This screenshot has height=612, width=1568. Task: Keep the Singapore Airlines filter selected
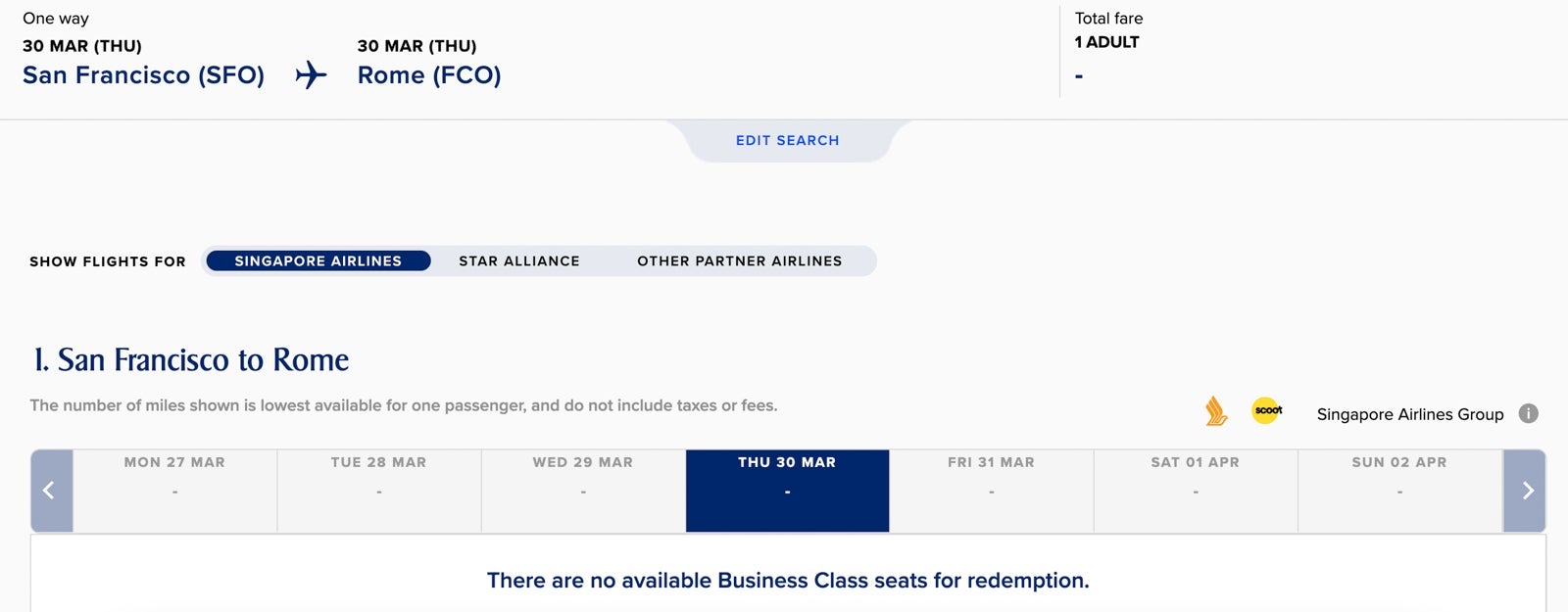[x=317, y=260]
